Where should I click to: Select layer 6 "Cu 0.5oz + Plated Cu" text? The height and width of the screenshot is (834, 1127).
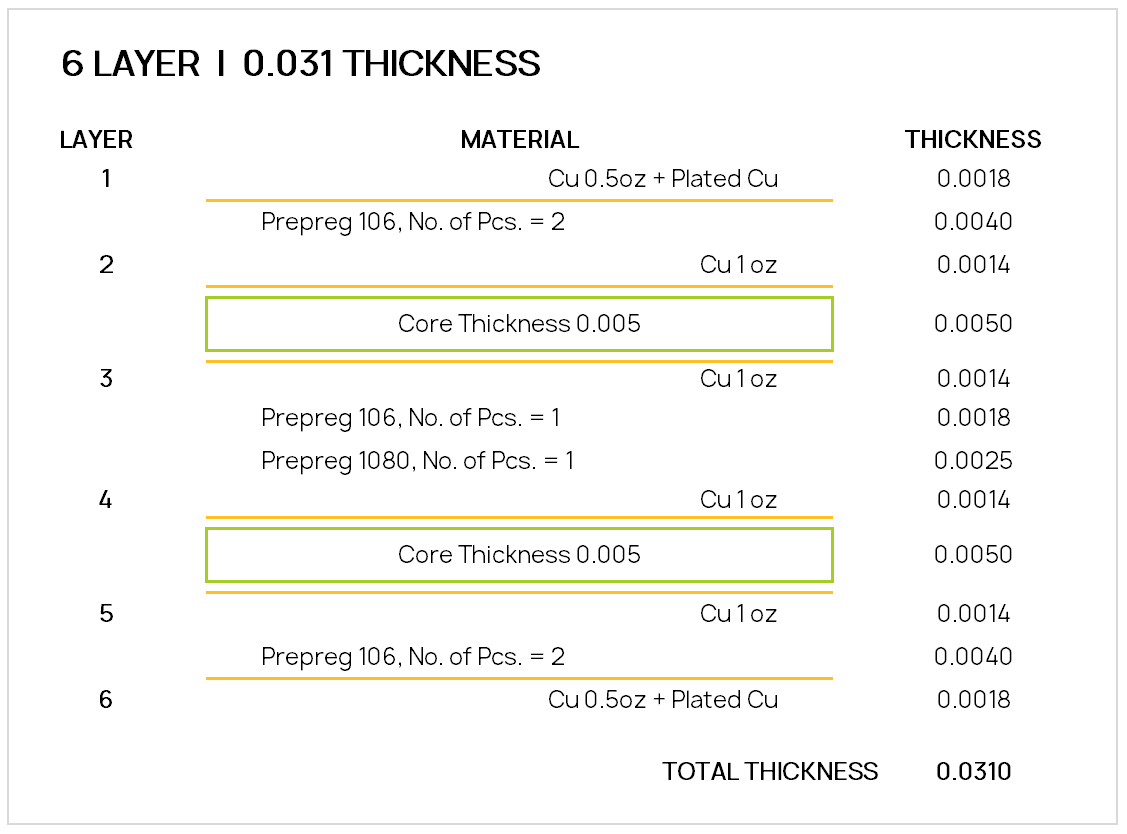662,700
